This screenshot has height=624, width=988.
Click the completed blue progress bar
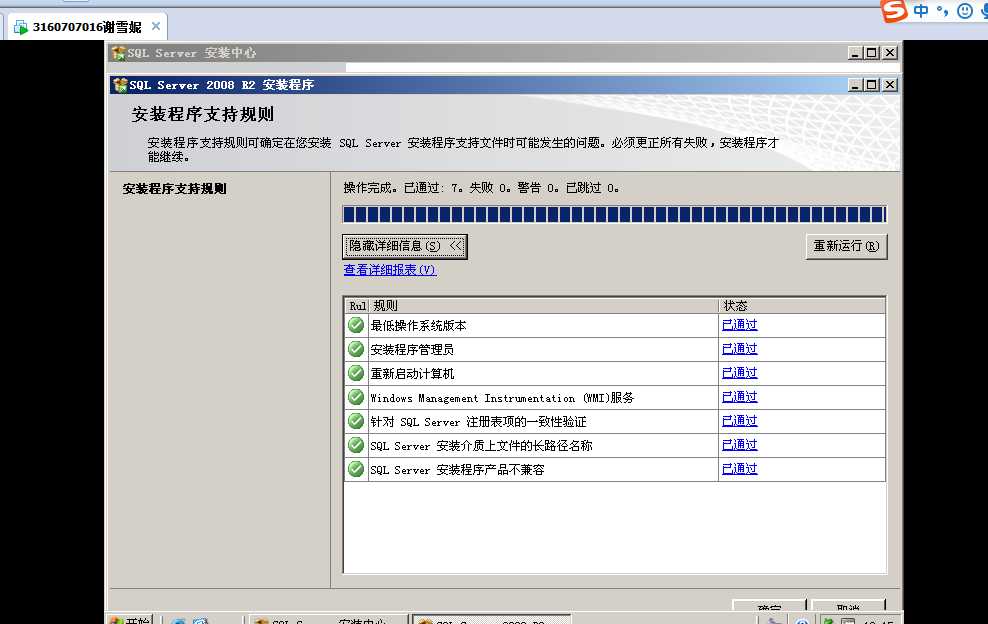(614, 214)
